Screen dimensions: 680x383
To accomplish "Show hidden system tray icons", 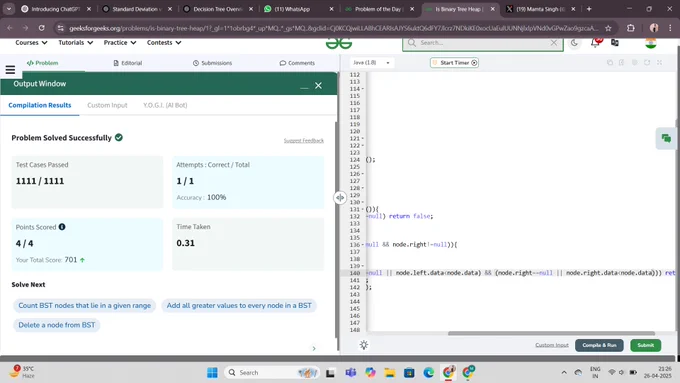I will click(564, 373).
